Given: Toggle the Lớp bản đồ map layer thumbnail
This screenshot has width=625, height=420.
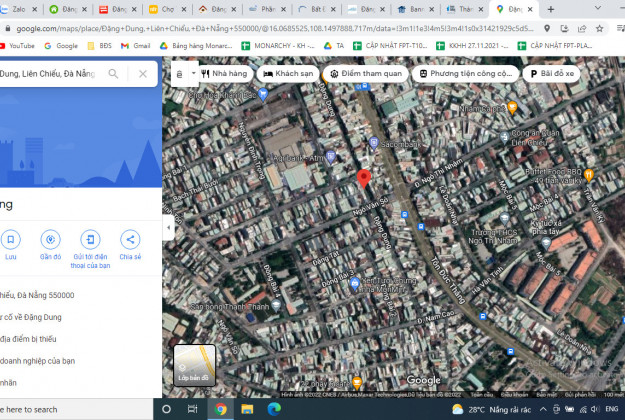Looking at the screenshot, I should [195, 365].
